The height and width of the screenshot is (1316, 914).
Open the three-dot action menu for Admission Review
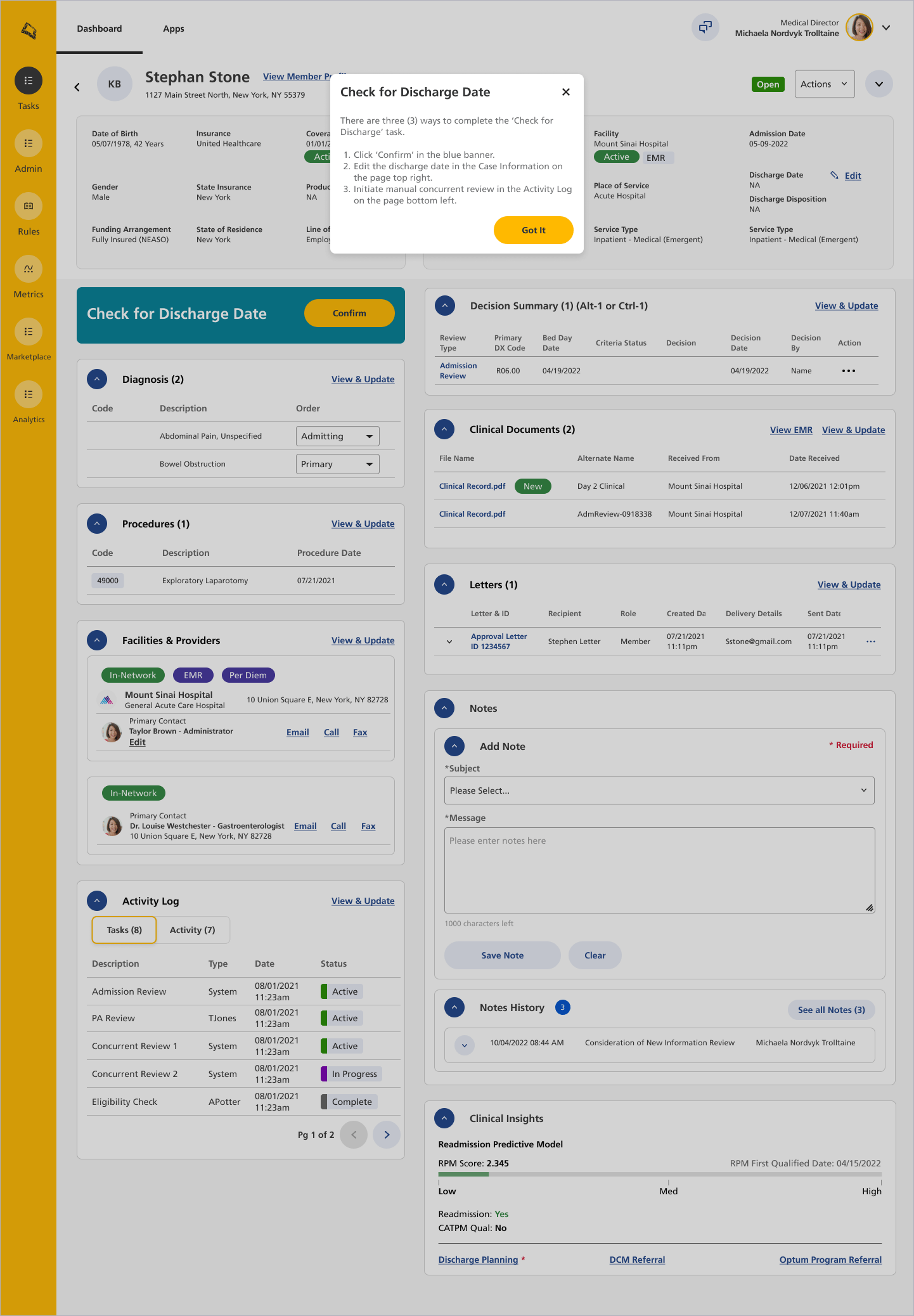848,371
